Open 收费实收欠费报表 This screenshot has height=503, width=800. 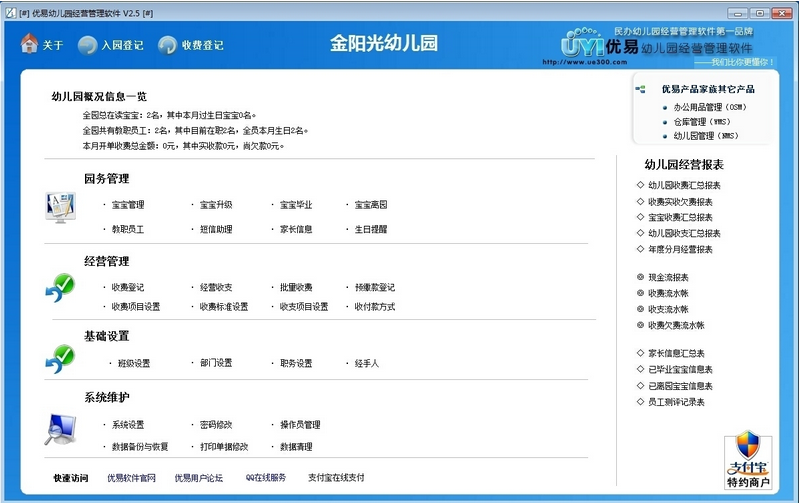680,202
